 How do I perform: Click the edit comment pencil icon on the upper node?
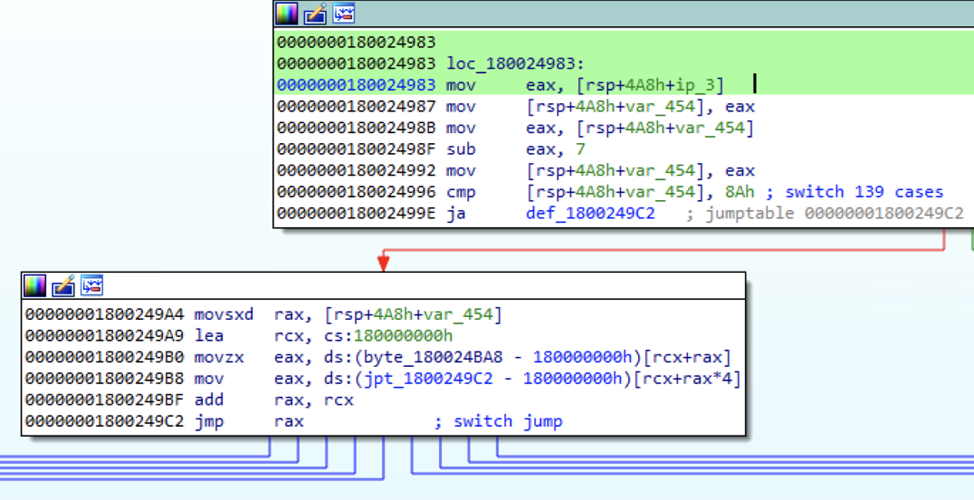click(x=315, y=13)
